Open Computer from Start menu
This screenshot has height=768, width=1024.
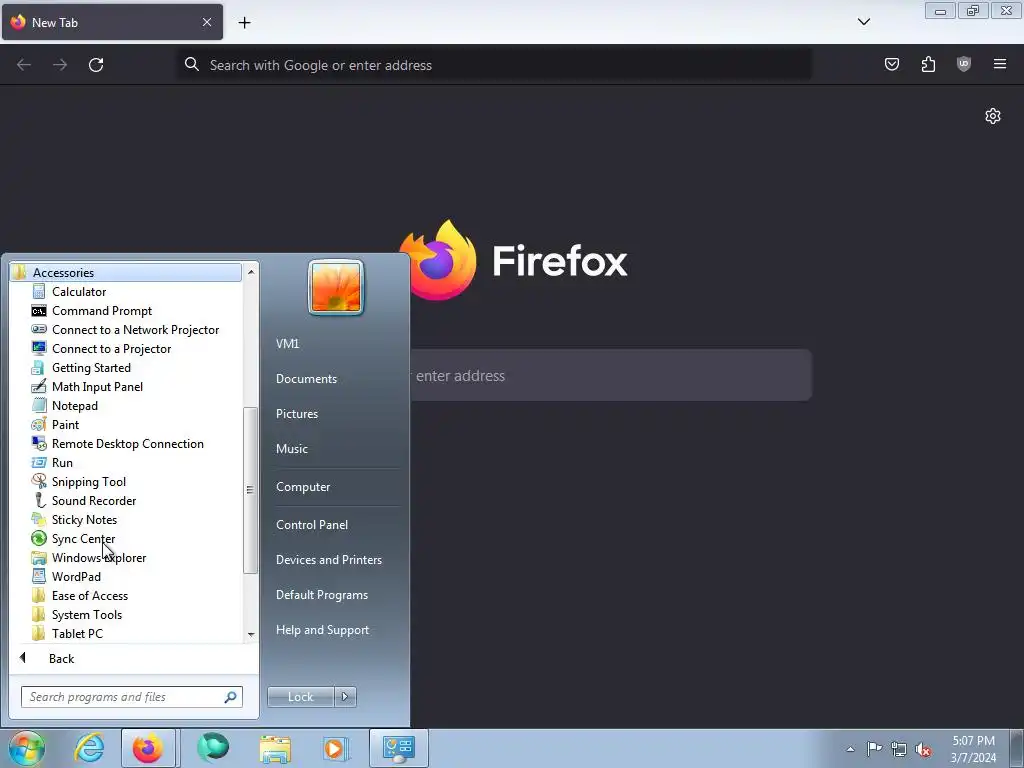[302, 487]
